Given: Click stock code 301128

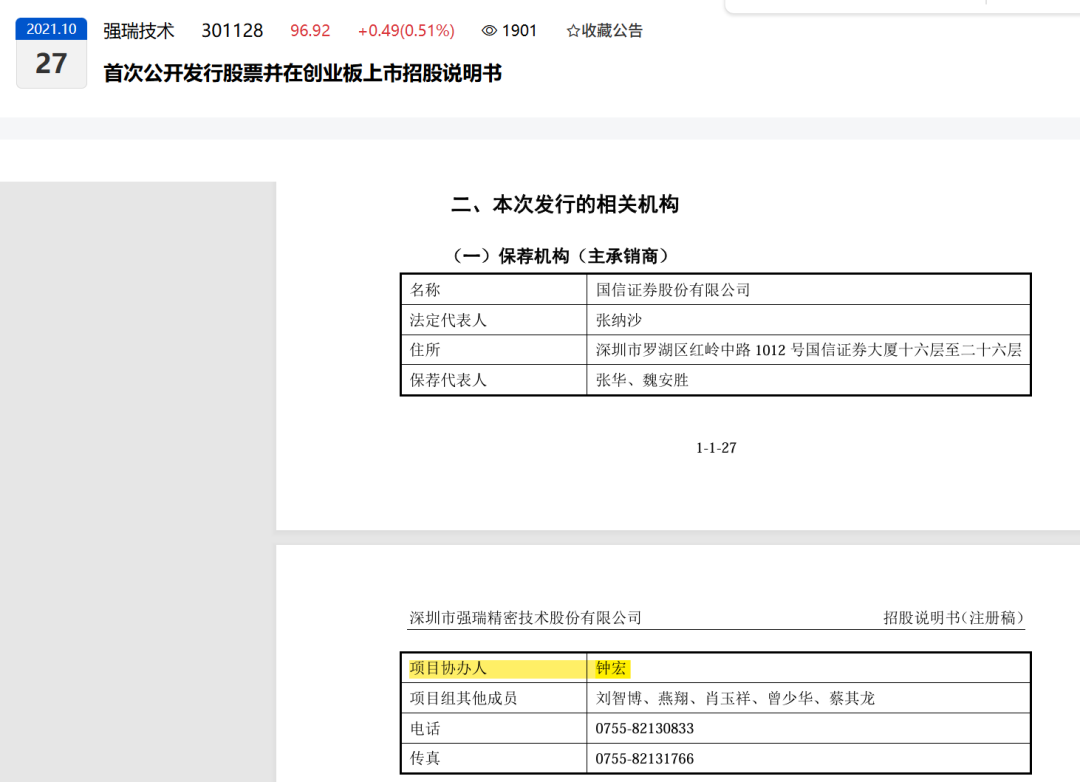Looking at the screenshot, I should (232, 31).
